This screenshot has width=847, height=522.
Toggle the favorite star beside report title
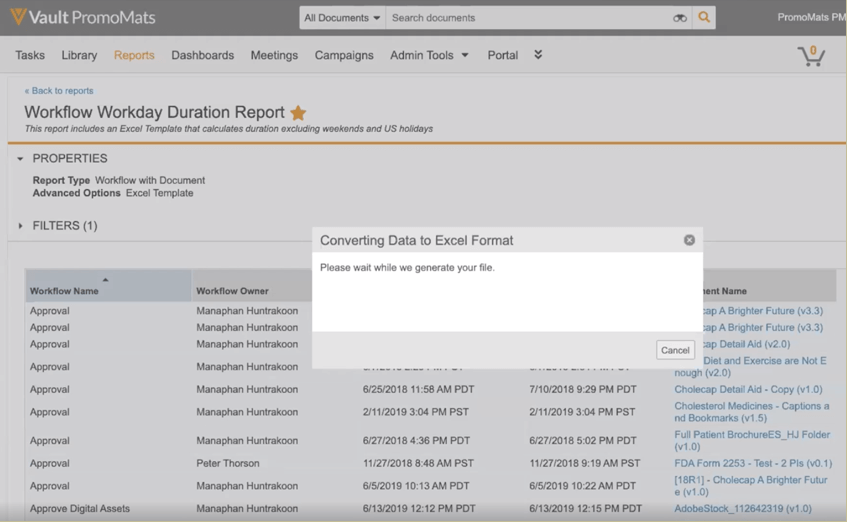(298, 113)
